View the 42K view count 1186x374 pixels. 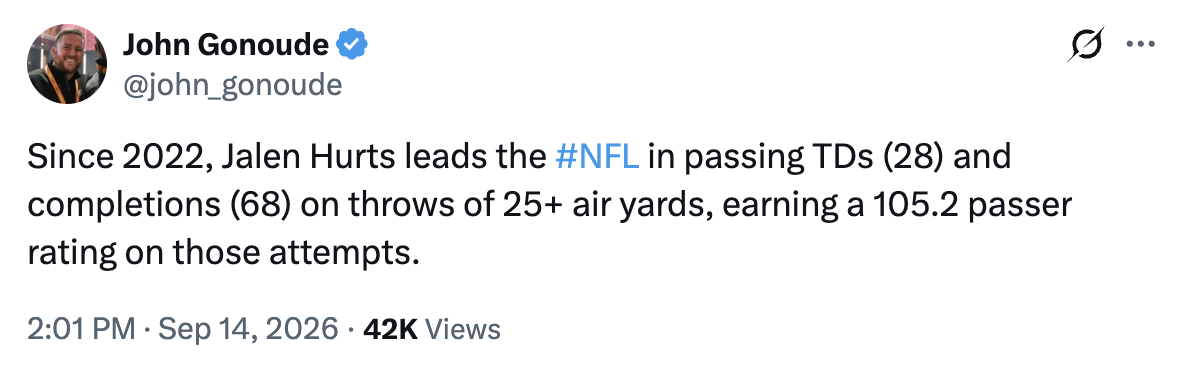[x=390, y=329]
